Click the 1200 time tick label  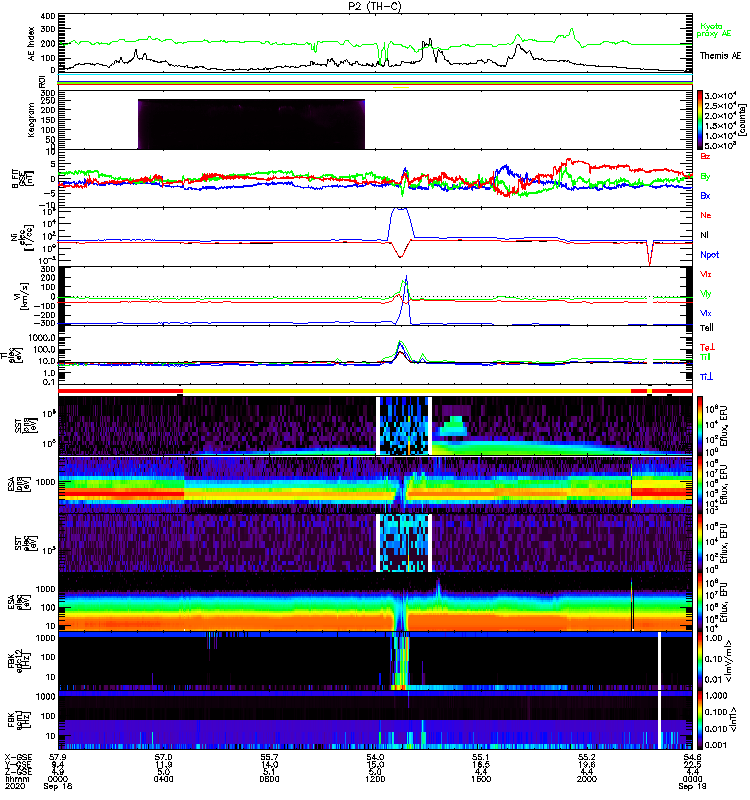(375, 779)
